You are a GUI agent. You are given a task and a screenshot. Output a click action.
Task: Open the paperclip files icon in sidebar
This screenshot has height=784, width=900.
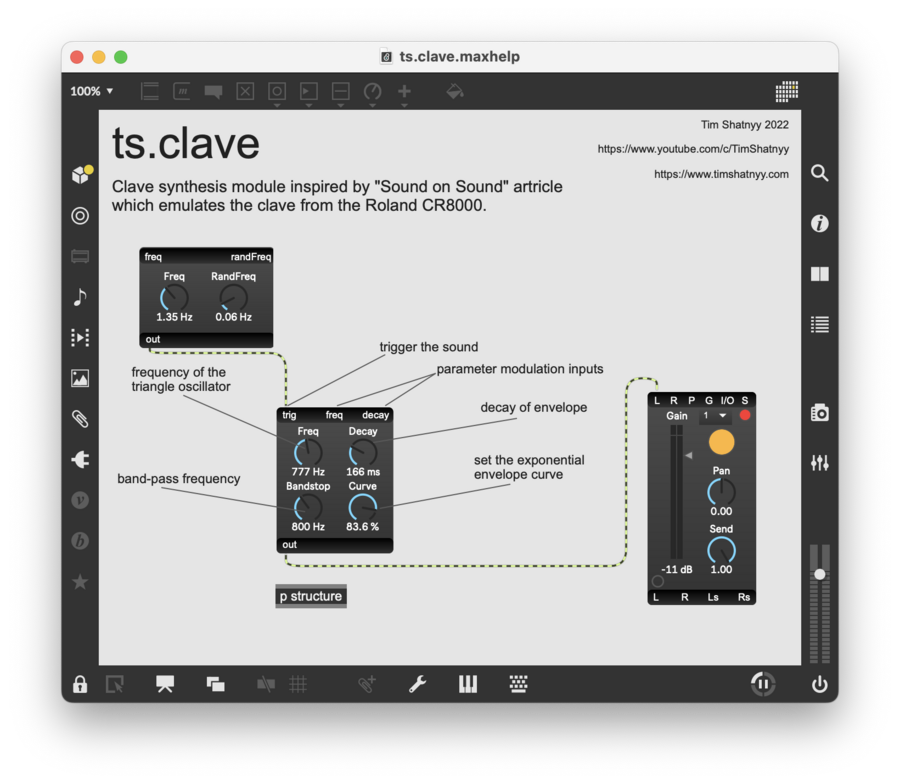(80, 419)
